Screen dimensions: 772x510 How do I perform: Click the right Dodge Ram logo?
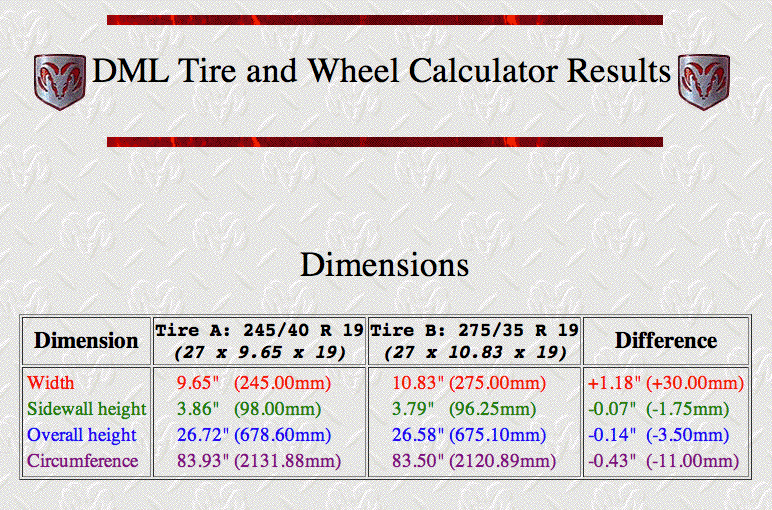click(703, 81)
